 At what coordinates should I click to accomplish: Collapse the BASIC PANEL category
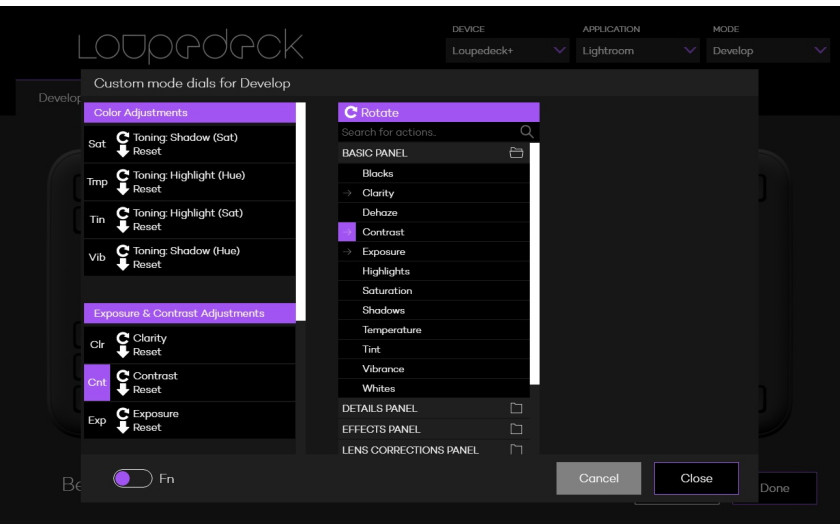433,153
